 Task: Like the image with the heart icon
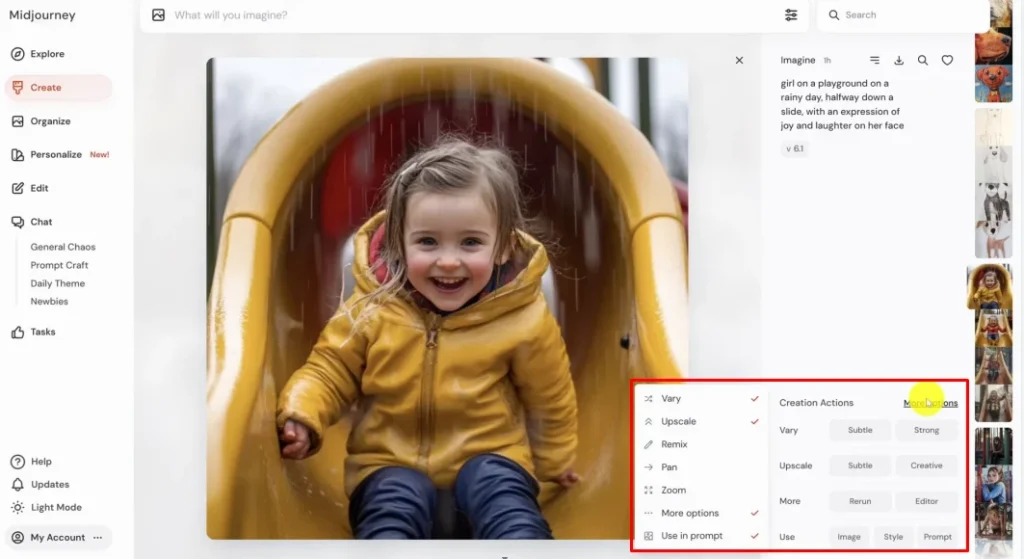[x=947, y=60]
